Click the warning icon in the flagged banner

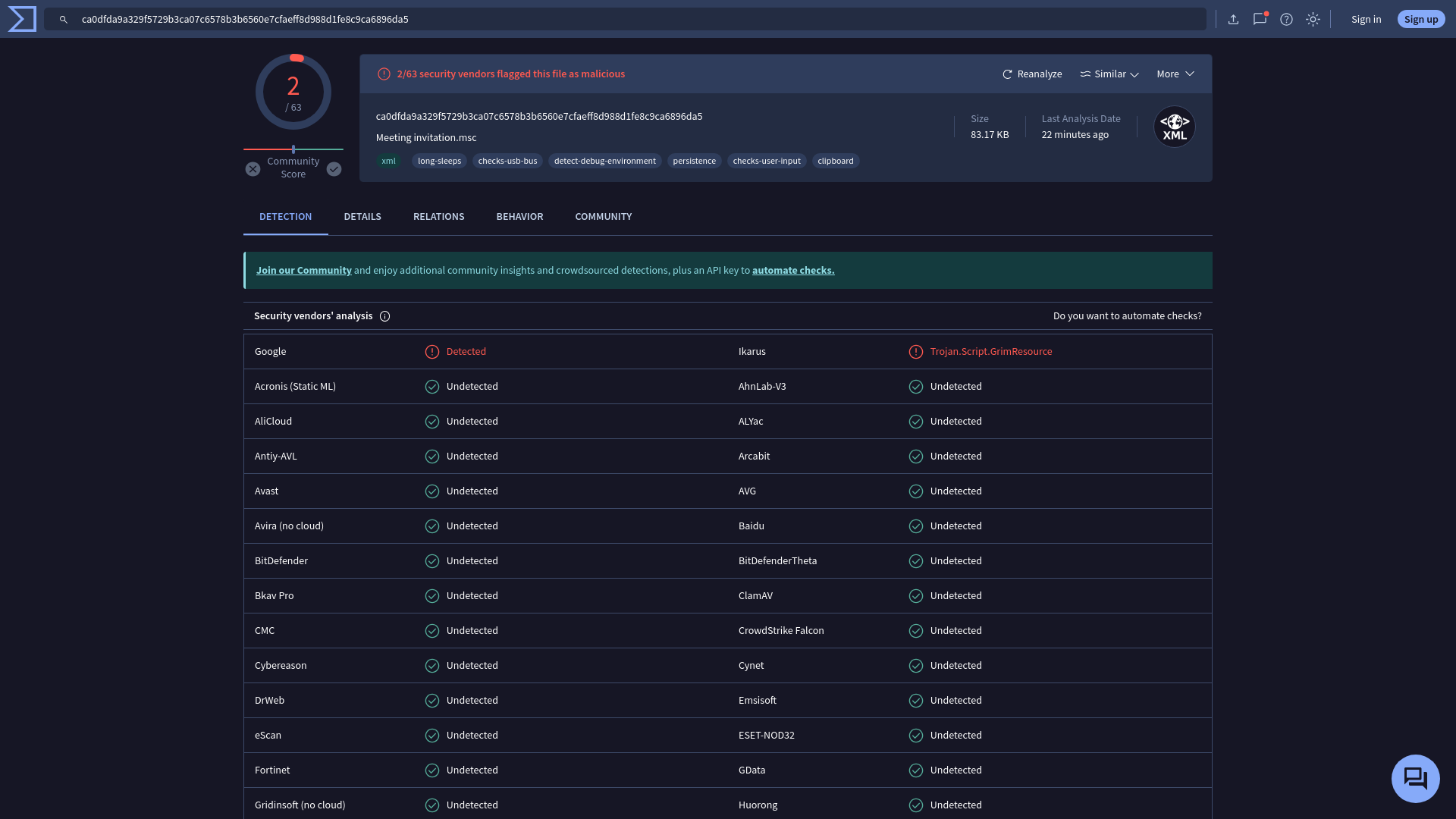pyautogui.click(x=384, y=74)
